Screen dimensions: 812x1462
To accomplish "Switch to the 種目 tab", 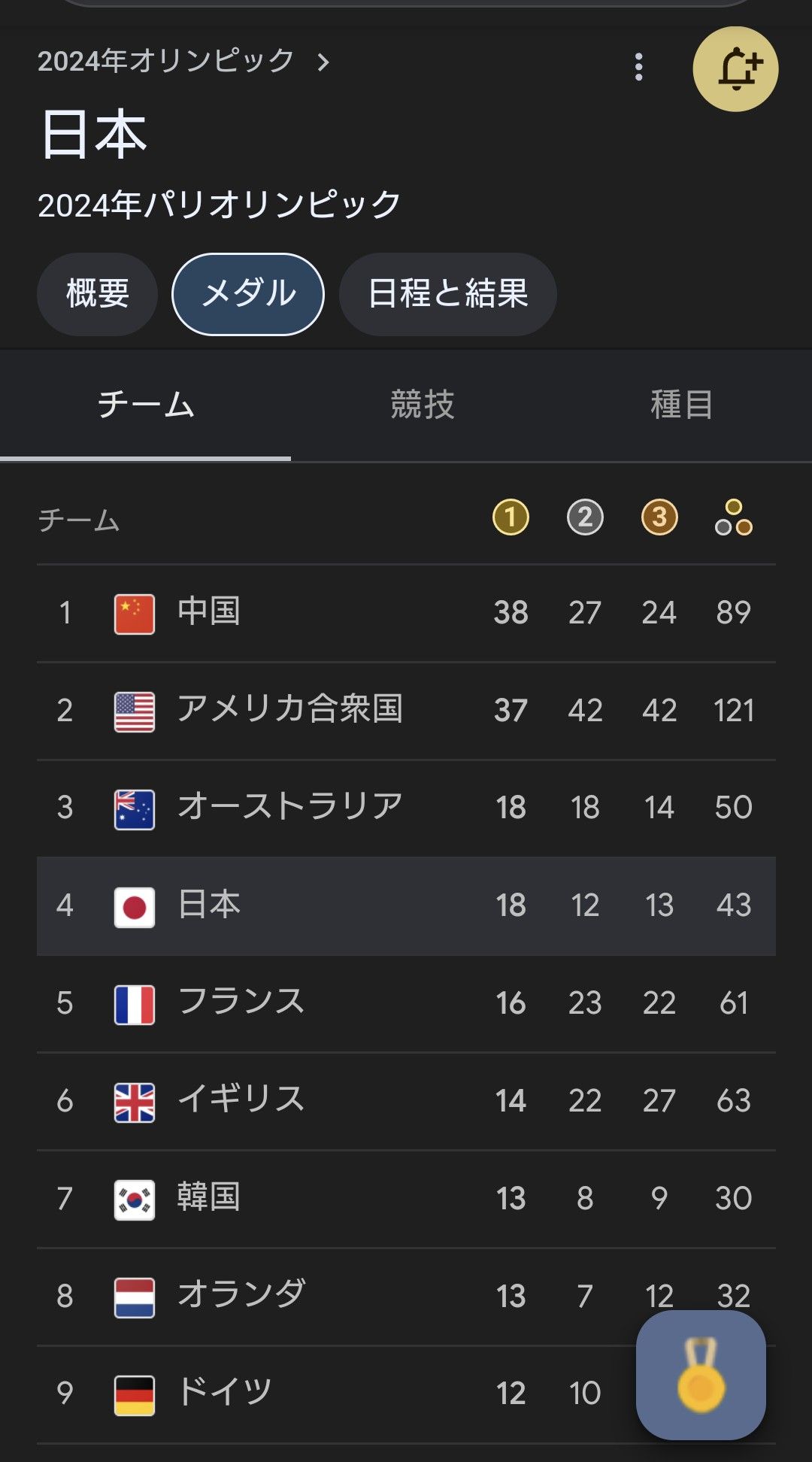I will 681,405.
